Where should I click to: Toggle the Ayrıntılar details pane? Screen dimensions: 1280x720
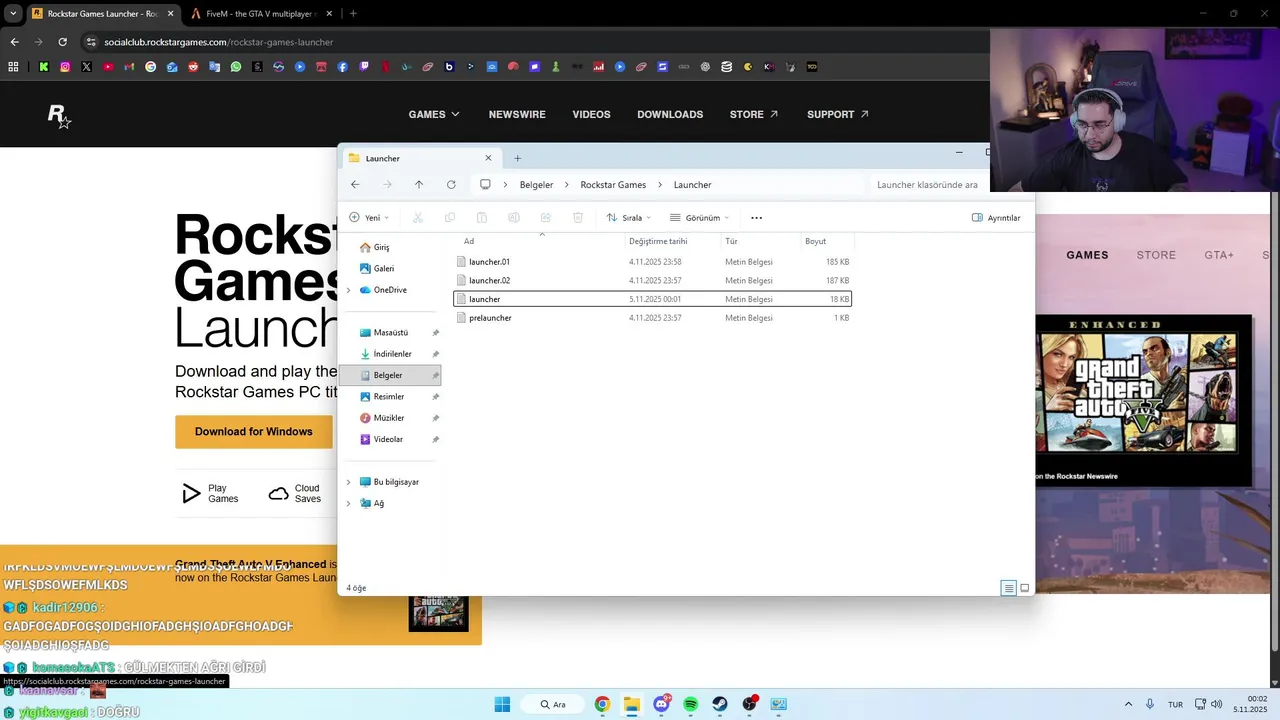click(996, 218)
